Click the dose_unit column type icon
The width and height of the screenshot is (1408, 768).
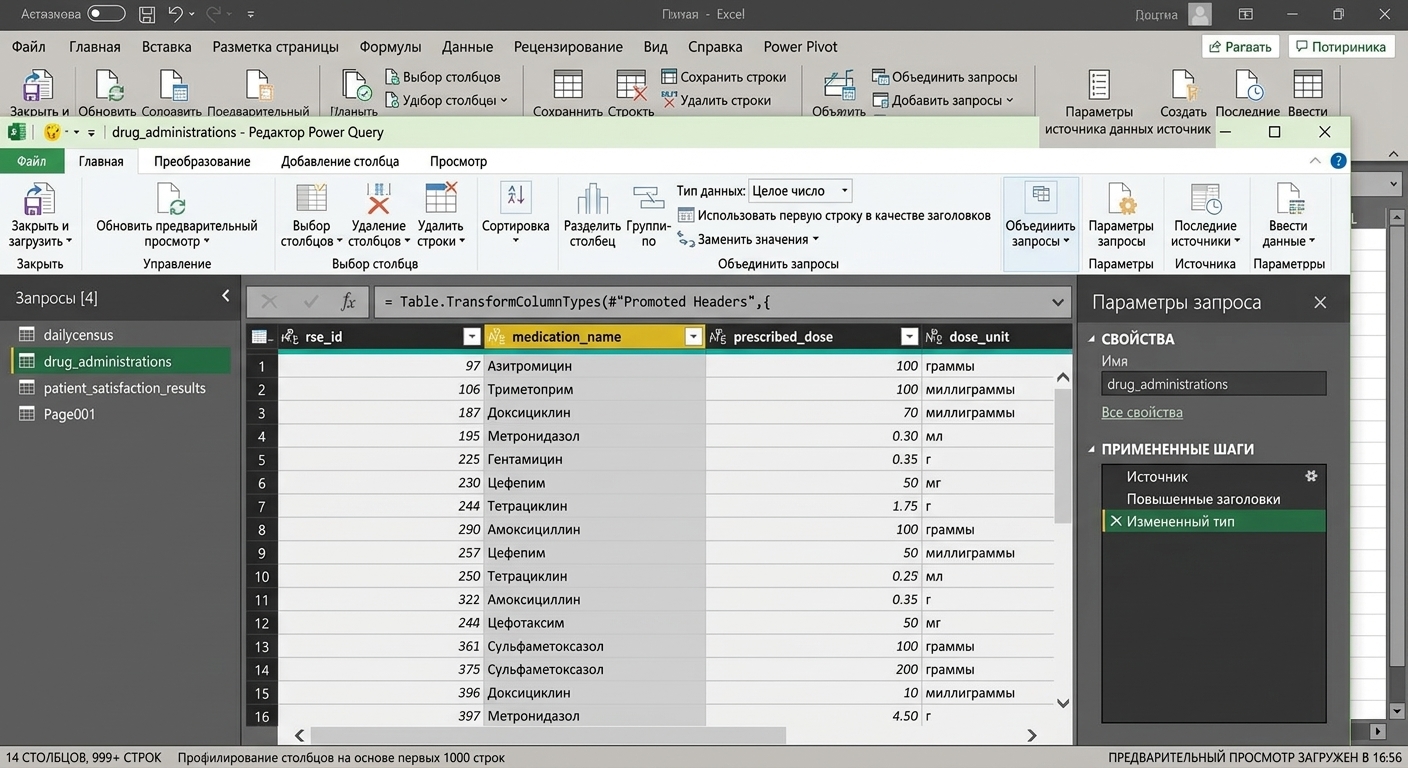click(933, 337)
